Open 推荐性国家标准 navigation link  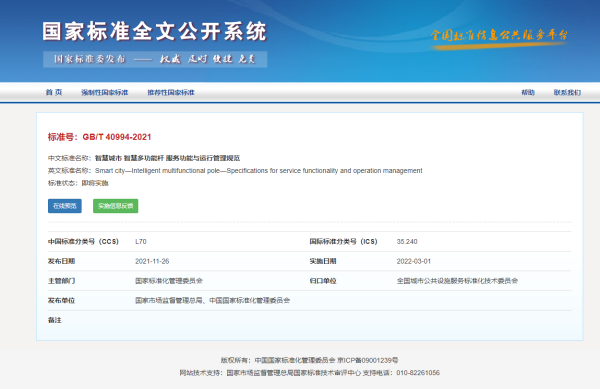(x=171, y=93)
